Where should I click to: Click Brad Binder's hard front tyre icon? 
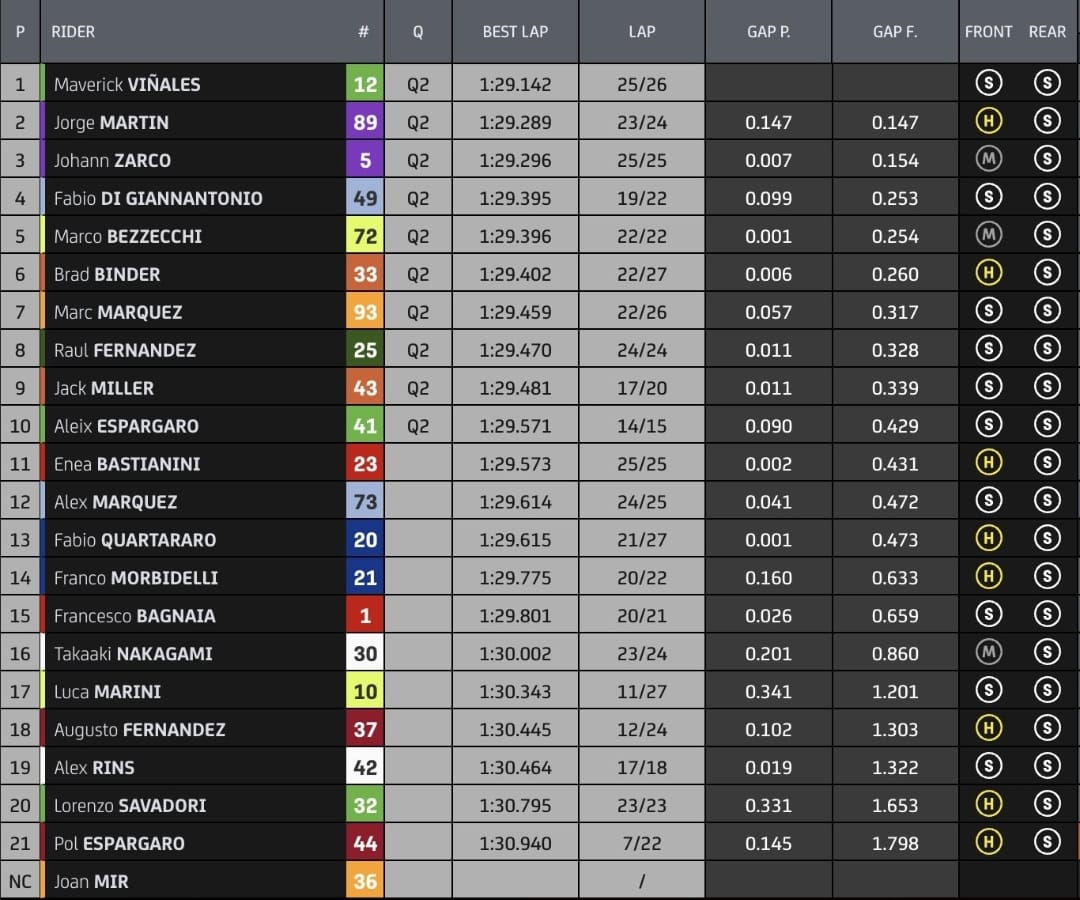click(x=988, y=274)
